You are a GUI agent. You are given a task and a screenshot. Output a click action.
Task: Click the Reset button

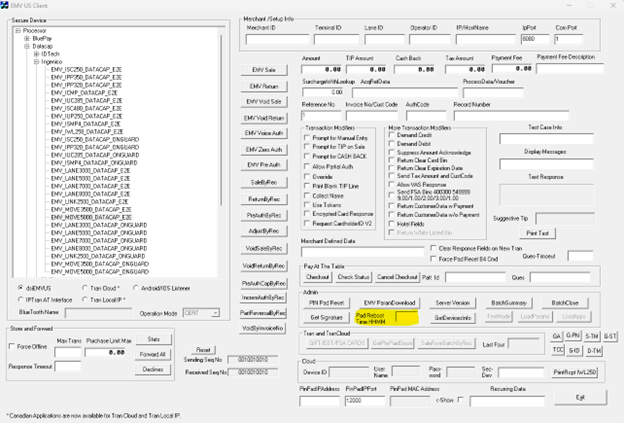(203, 350)
